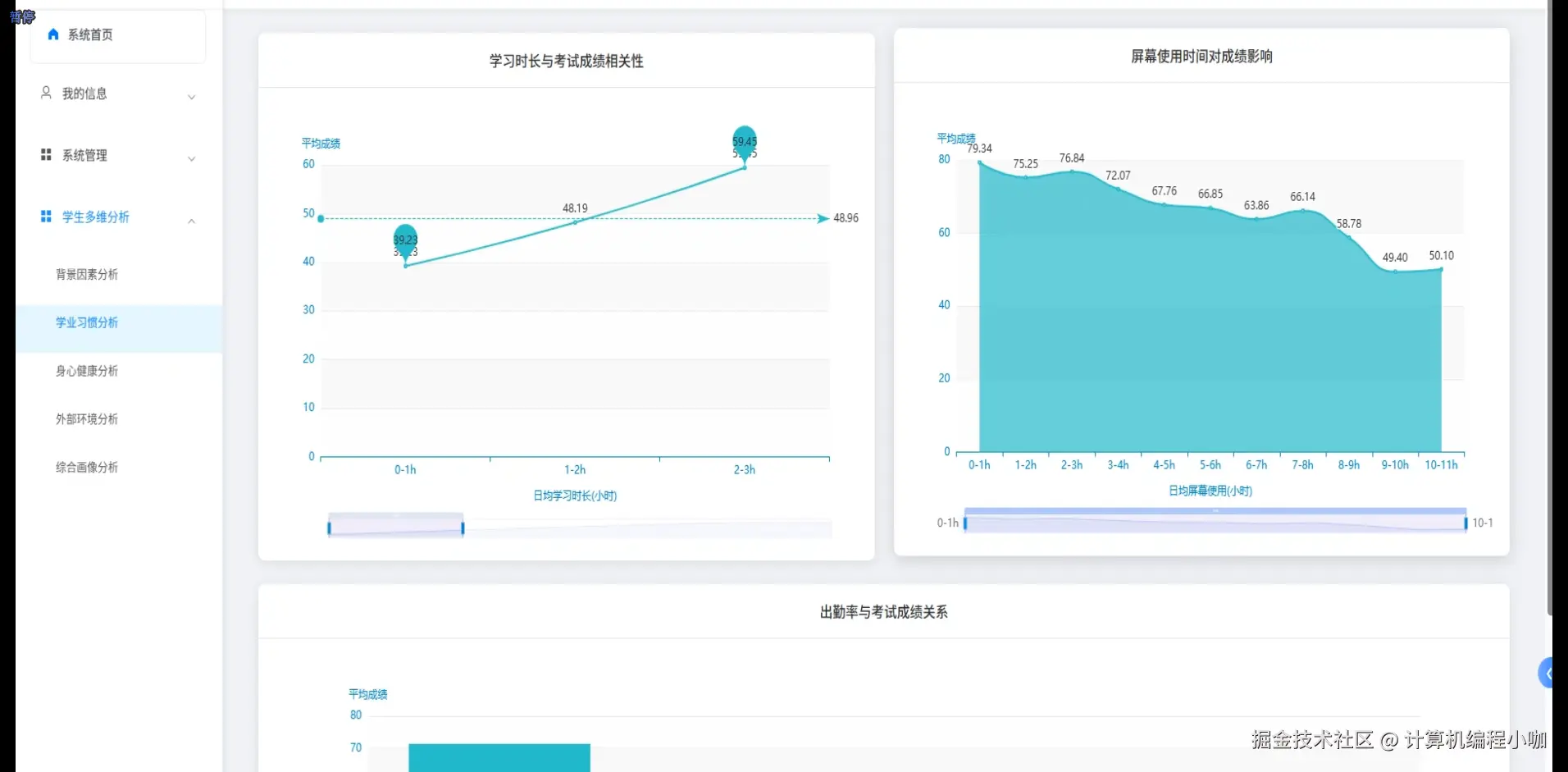Click the 59.45 marker pin on study chart
This screenshot has width=1568, height=772.
click(x=745, y=143)
